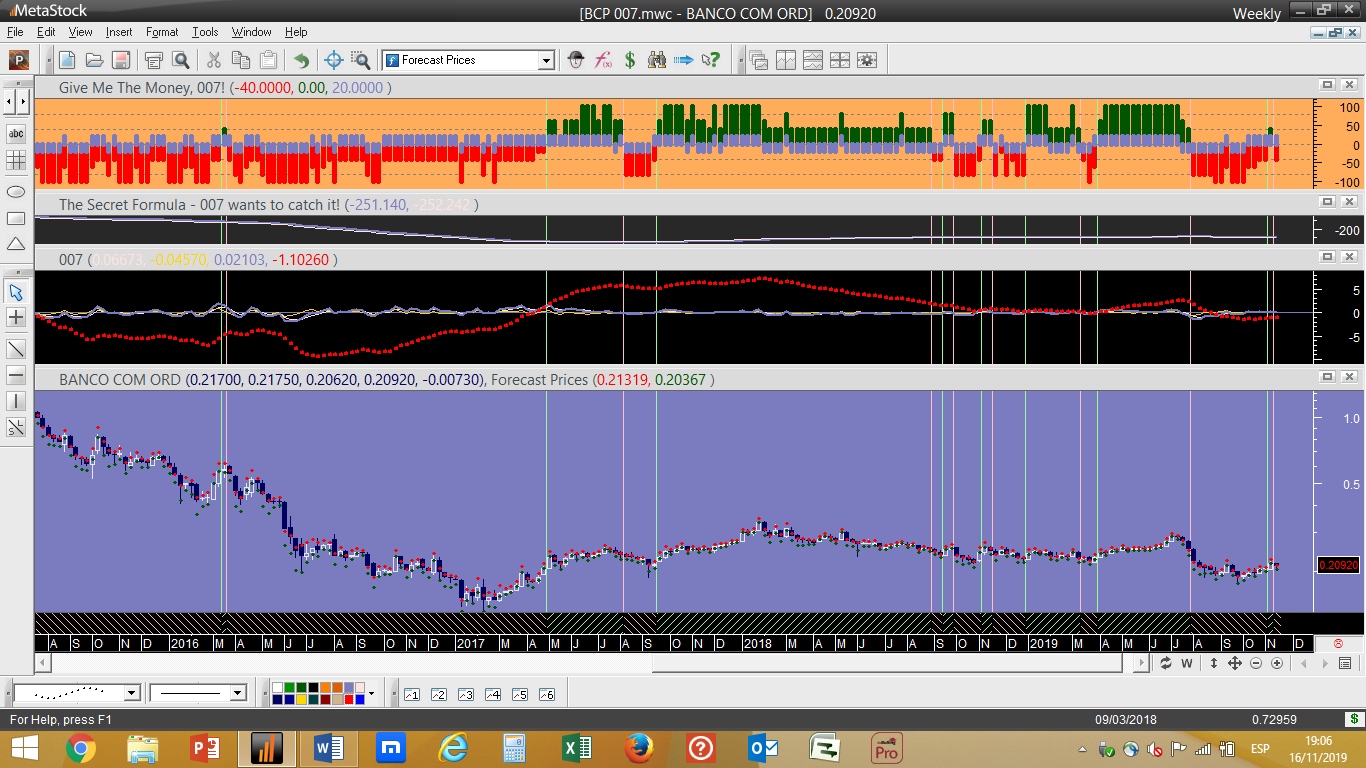
Task: Click the zoom in plus button
Action: (x=1277, y=663)
